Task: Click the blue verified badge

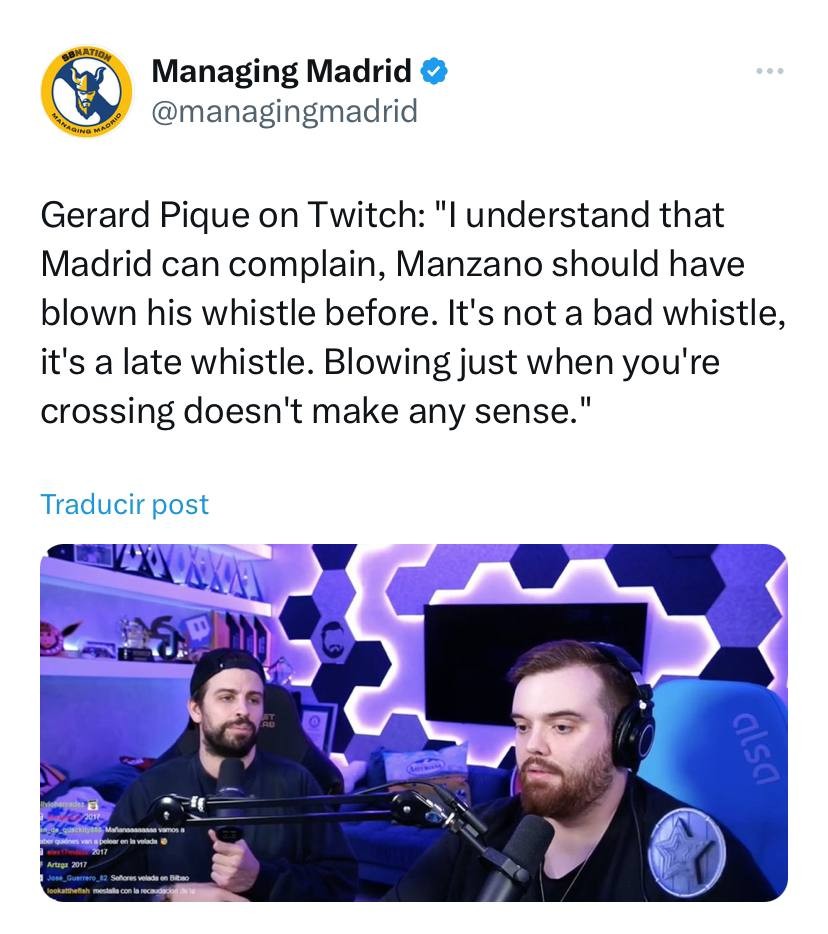Action: coord(434,71)
